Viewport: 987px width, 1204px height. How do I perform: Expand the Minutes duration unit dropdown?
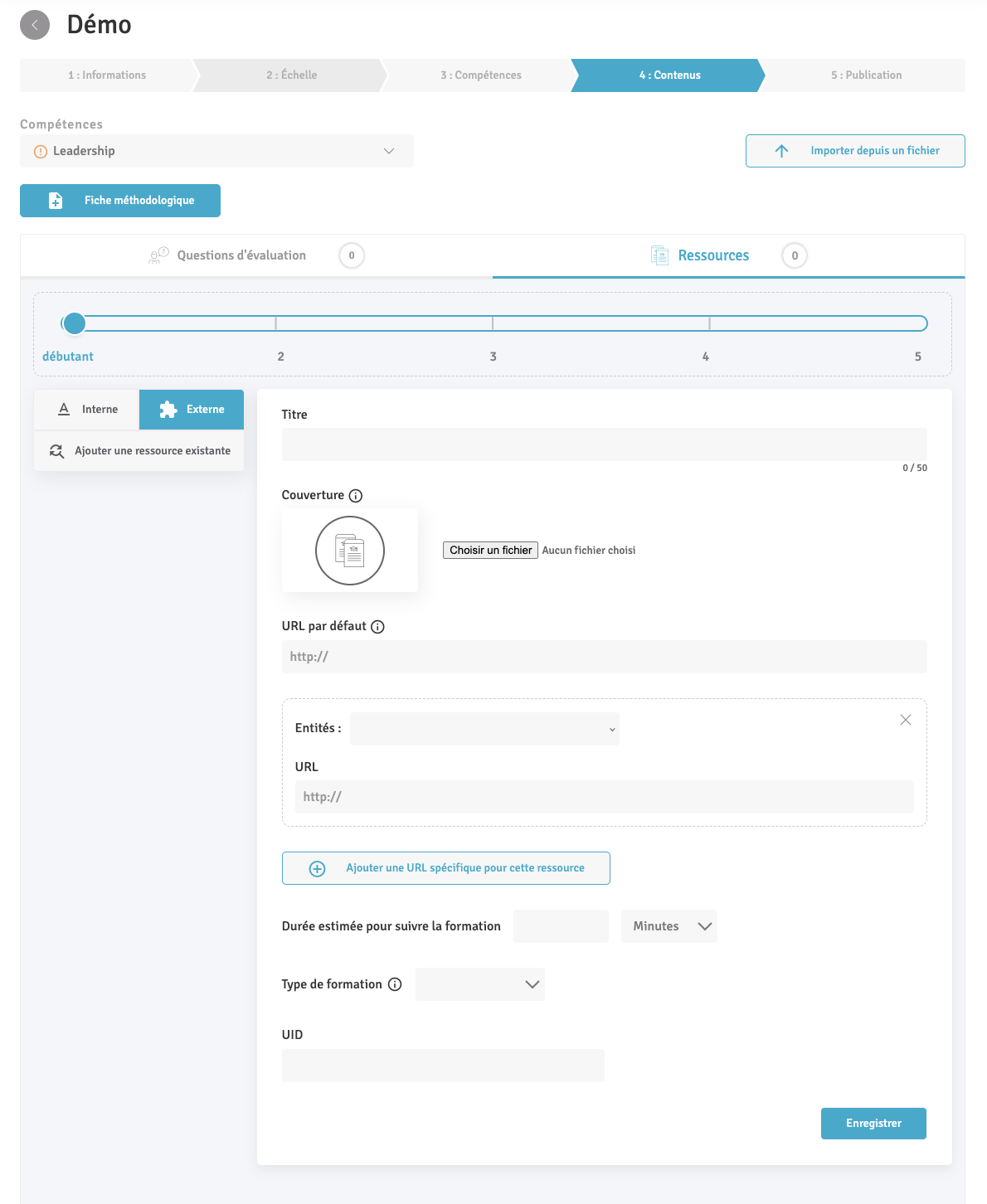click(x=669, y=926)
